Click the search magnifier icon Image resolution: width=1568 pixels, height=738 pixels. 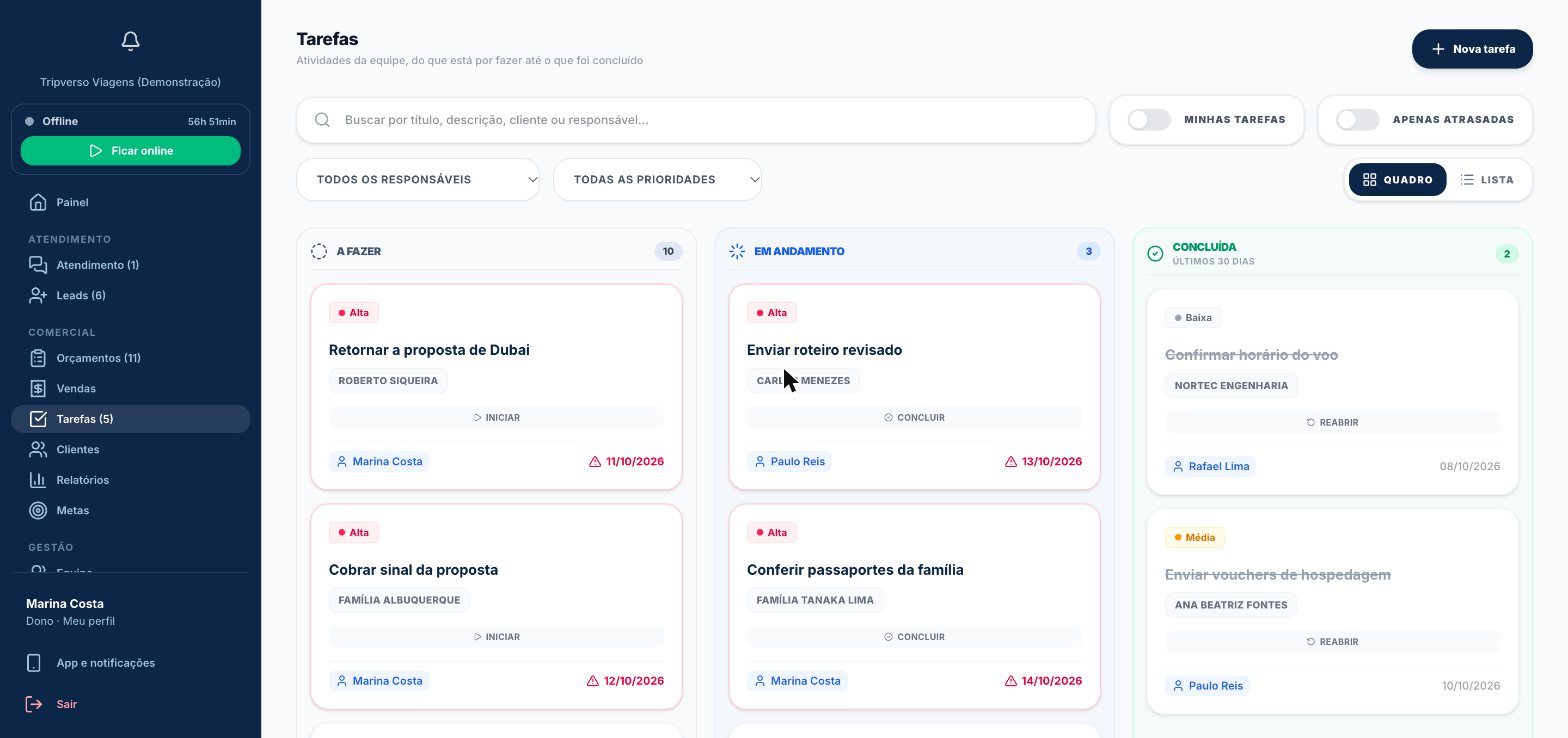click(322, 120)
